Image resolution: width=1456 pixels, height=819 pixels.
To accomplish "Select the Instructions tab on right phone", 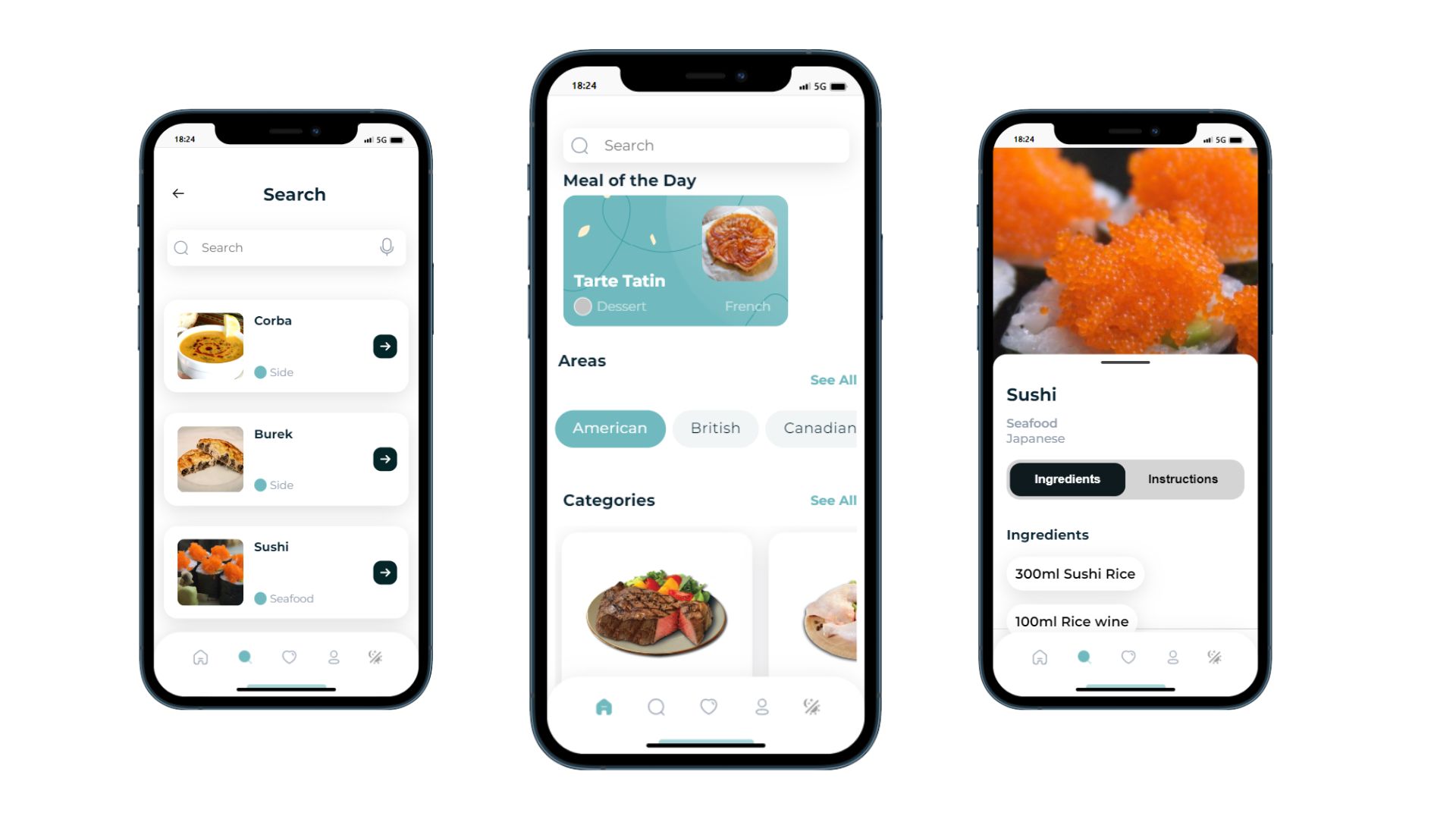I will point(1183,479).
